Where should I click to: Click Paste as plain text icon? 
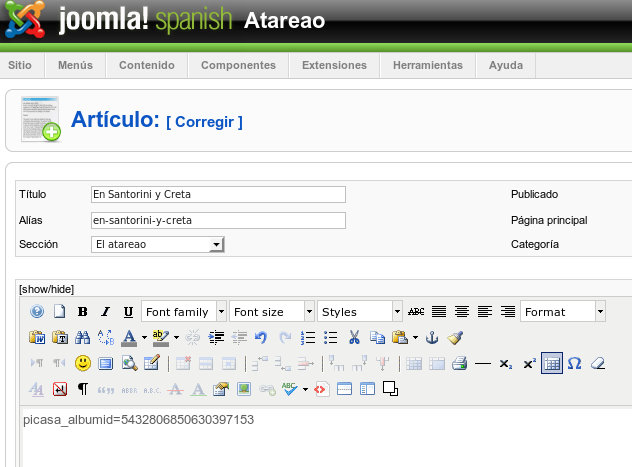[x=60, y=337]
